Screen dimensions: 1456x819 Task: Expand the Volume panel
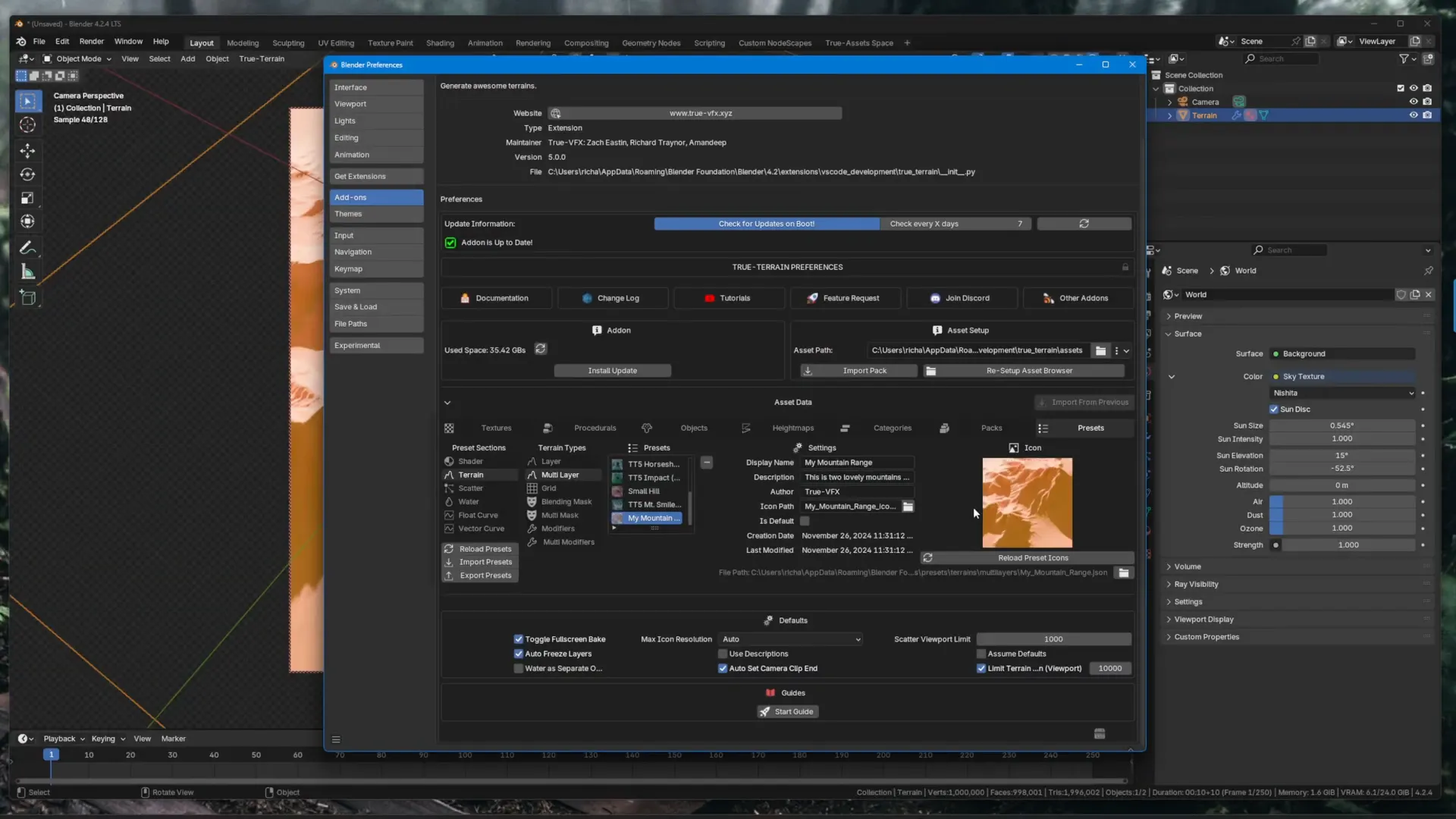[1187, 566]
